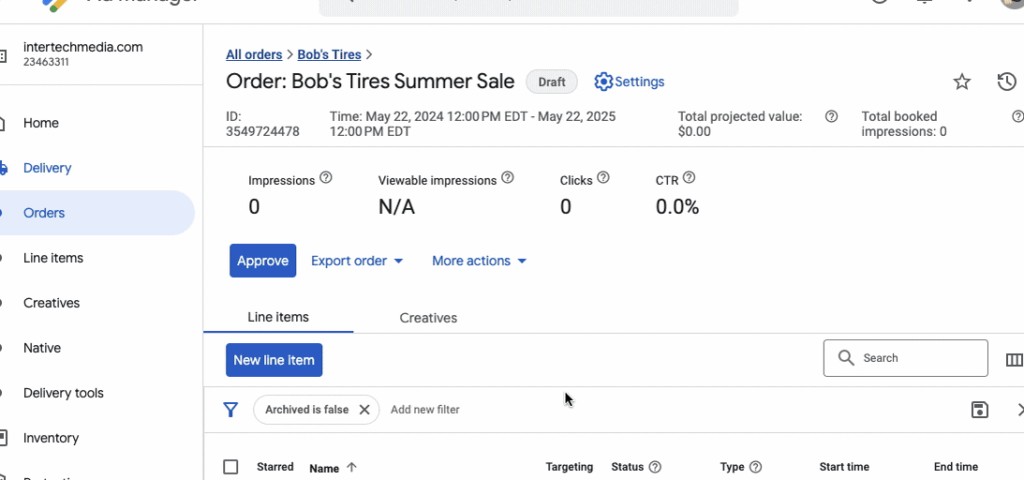Image resolution: width=1024 pixels, height=480 pixels.
Task: Show help icon next to Clicks
Action: [x=603, y=178]
